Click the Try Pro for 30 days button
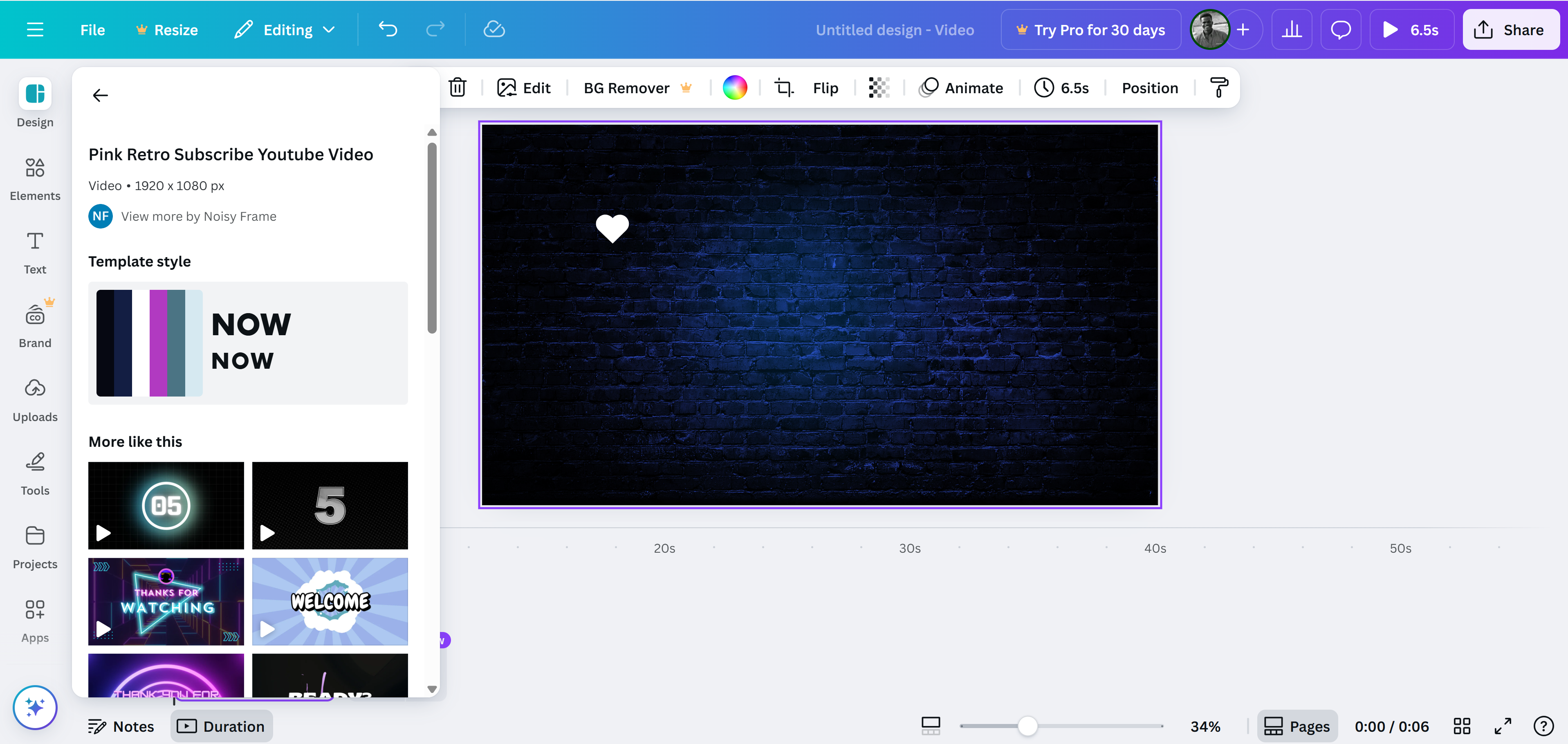 pyautogui.click(x=1090, y=29)
